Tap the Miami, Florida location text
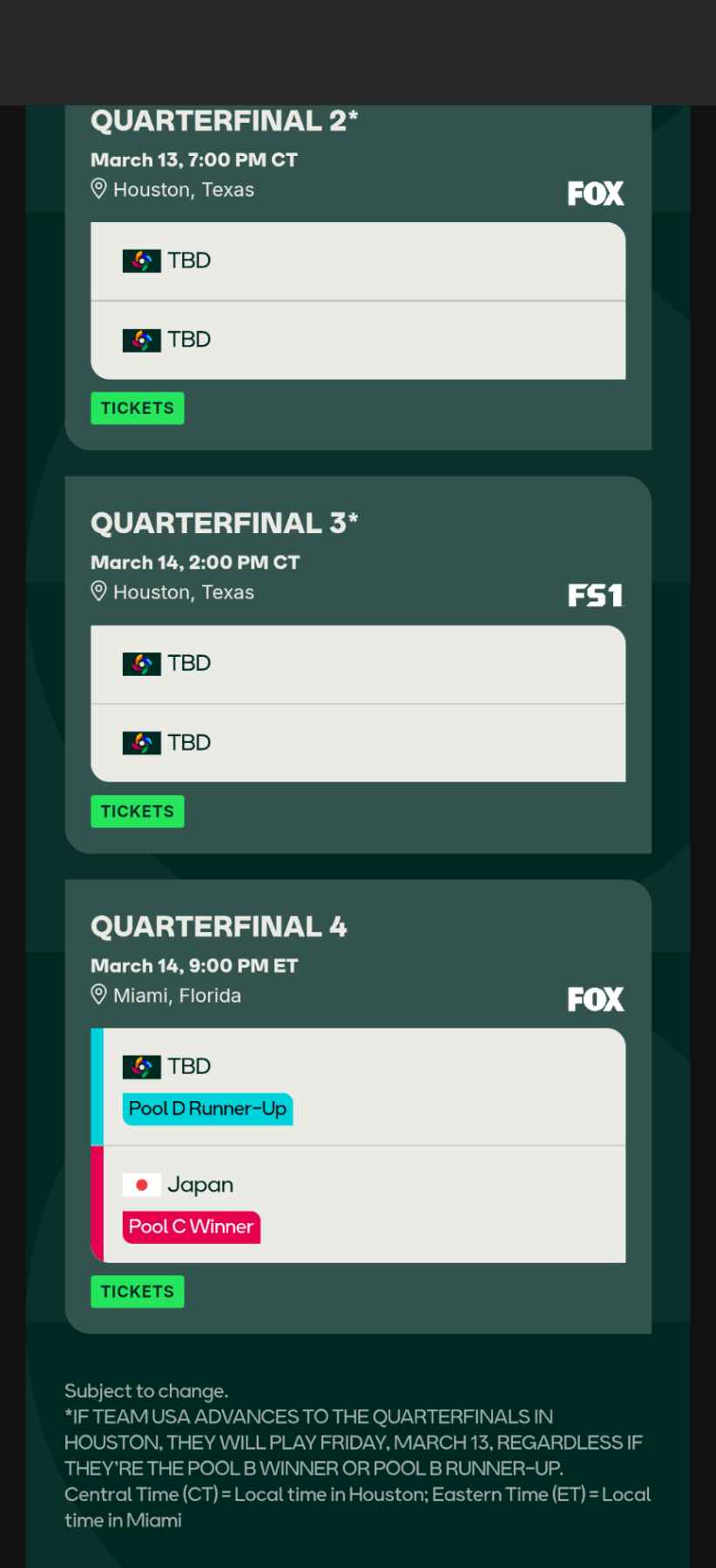The width and height of the screenshot is (716, 1568). pos(177,996)
